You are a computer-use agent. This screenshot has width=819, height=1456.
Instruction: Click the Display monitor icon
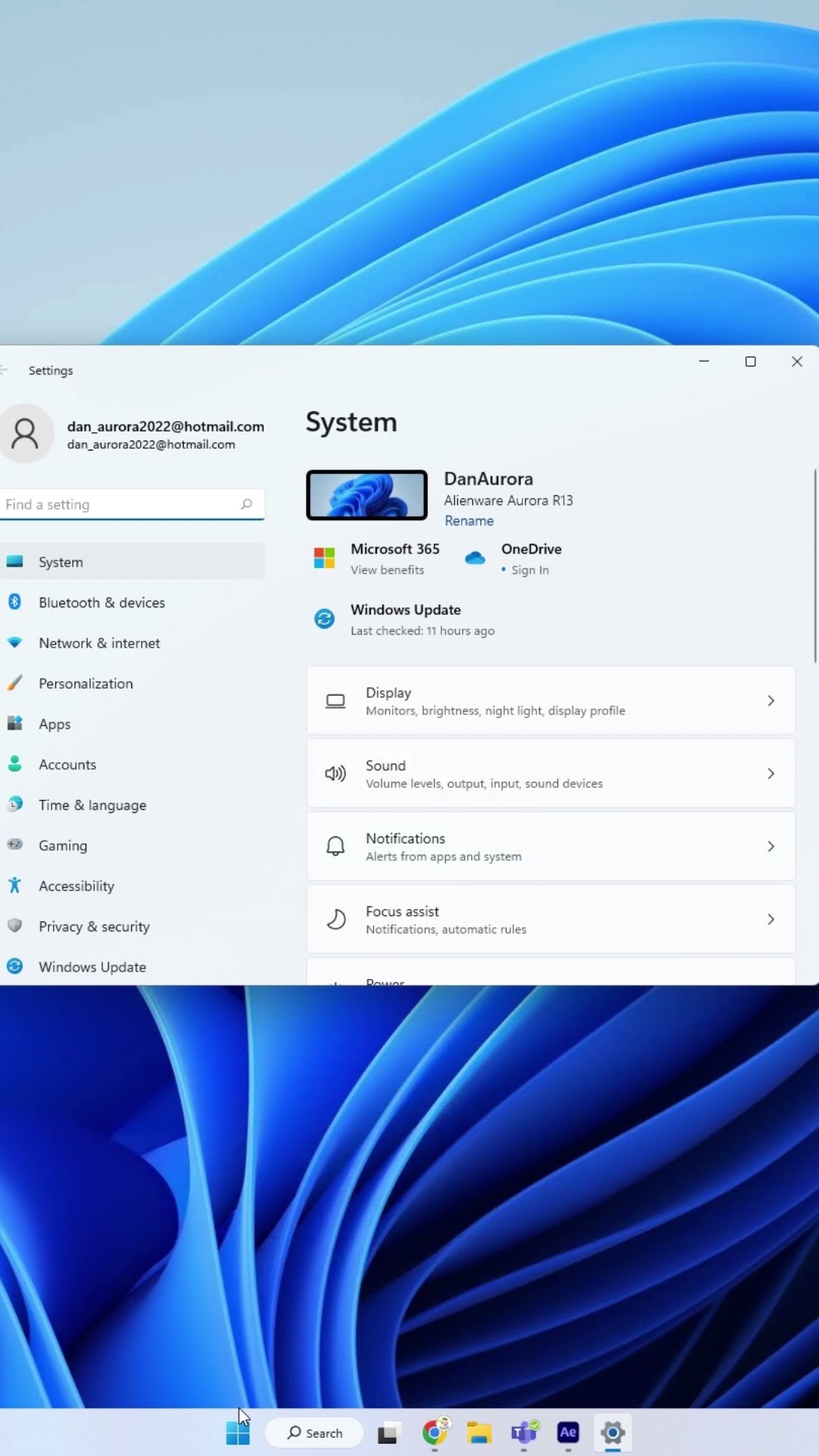[x=335, y=701]
